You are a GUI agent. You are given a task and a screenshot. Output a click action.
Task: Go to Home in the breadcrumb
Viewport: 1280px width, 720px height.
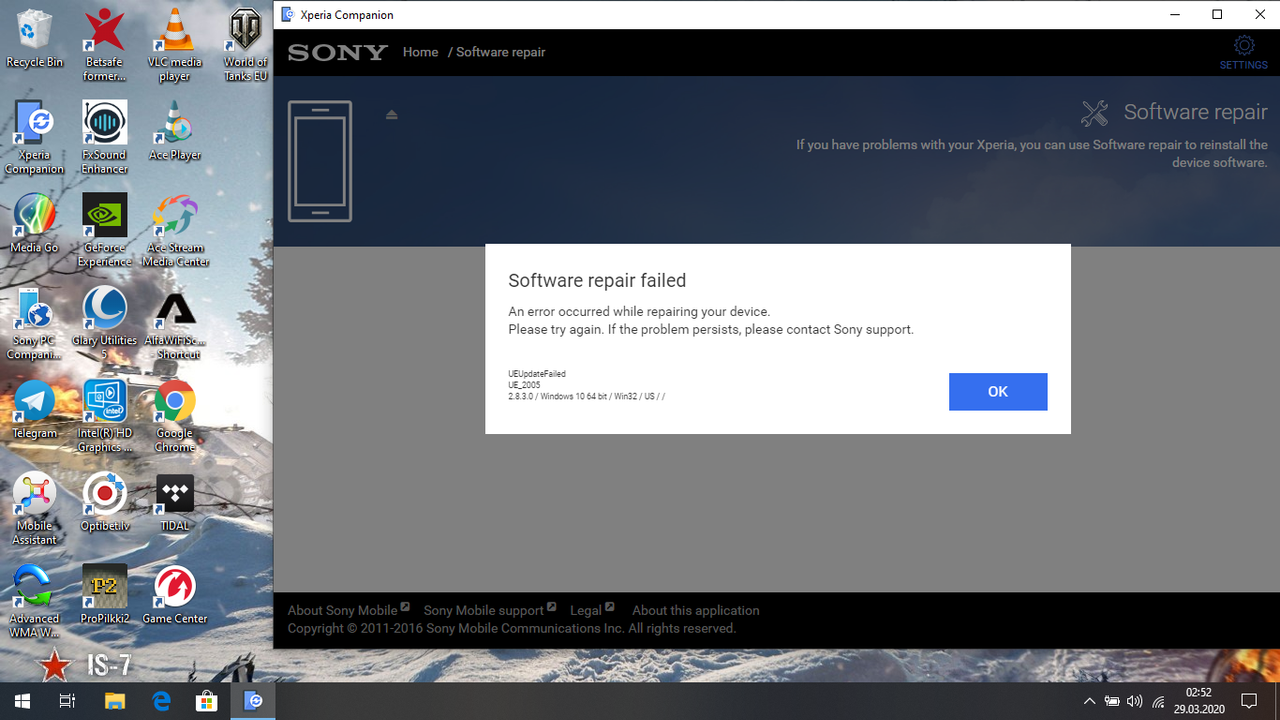pyautogui.click(x=420, y=52)
